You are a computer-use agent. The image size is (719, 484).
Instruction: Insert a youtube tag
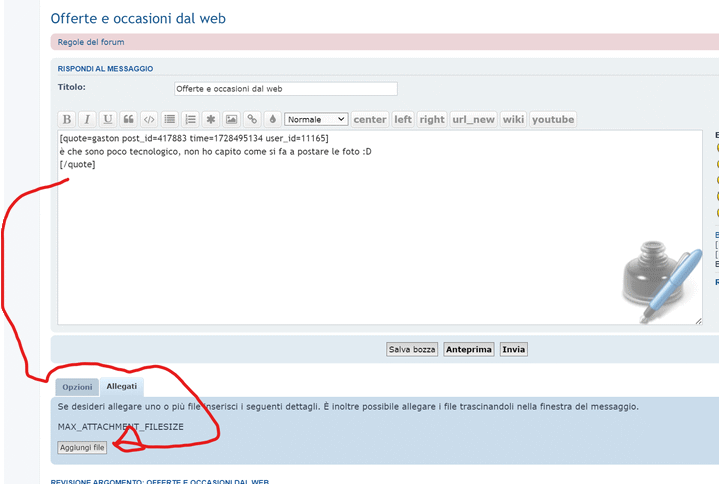pyautogui.click(x=553, y=119)
